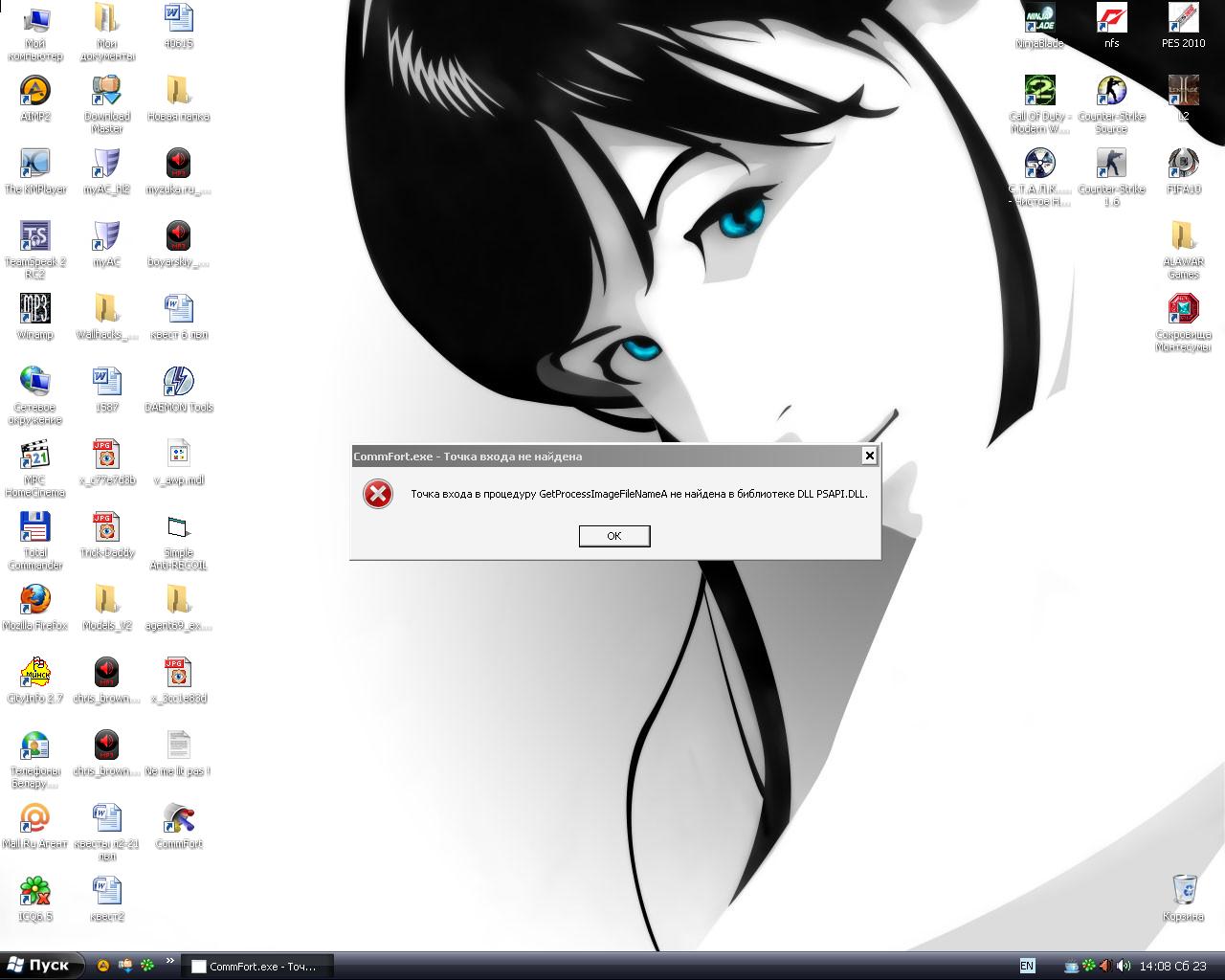Click OK in the CommFort error dialog
This screenshot has height=980, width=1225.
(614, 536)
